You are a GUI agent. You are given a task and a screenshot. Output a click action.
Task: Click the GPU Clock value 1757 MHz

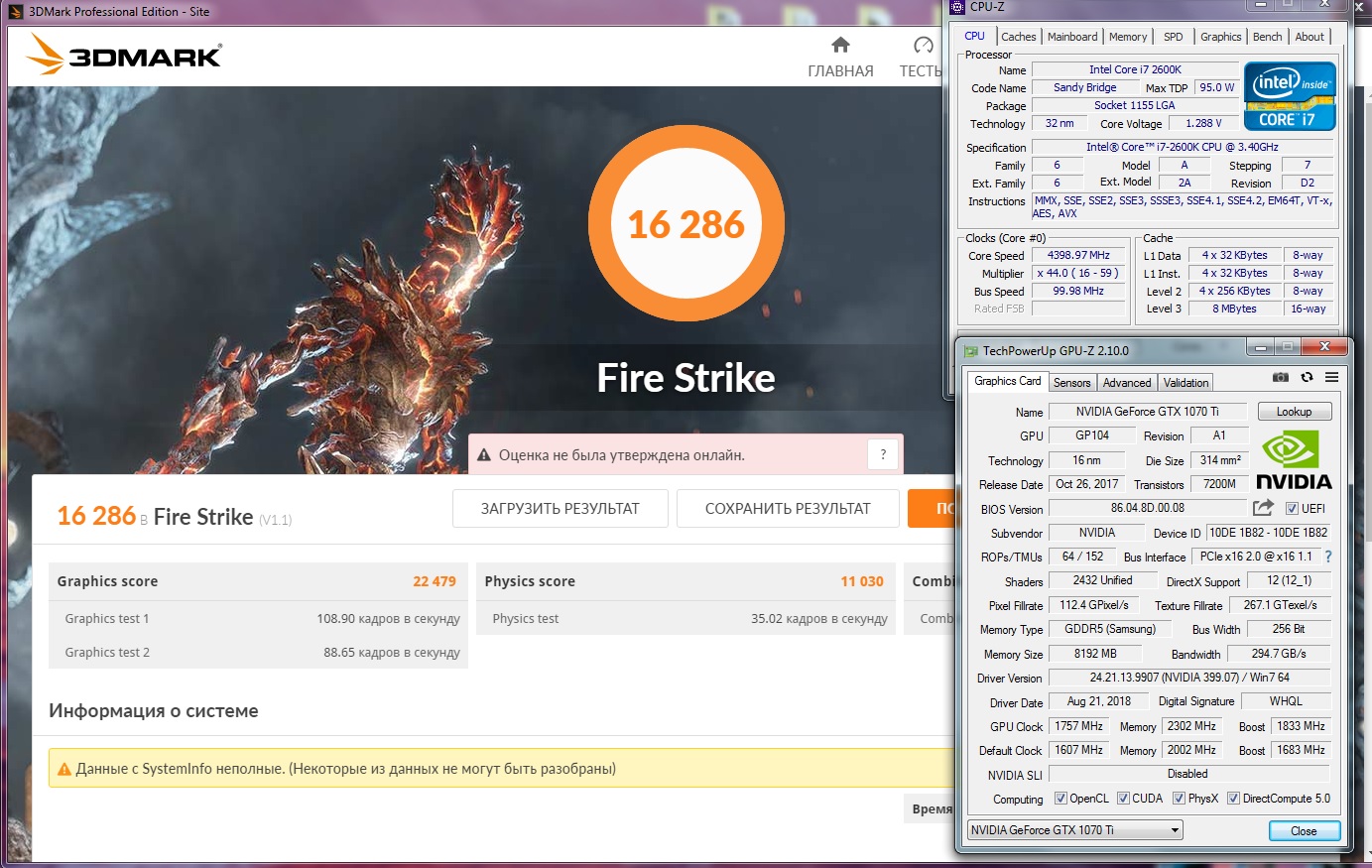[1079, 726]
